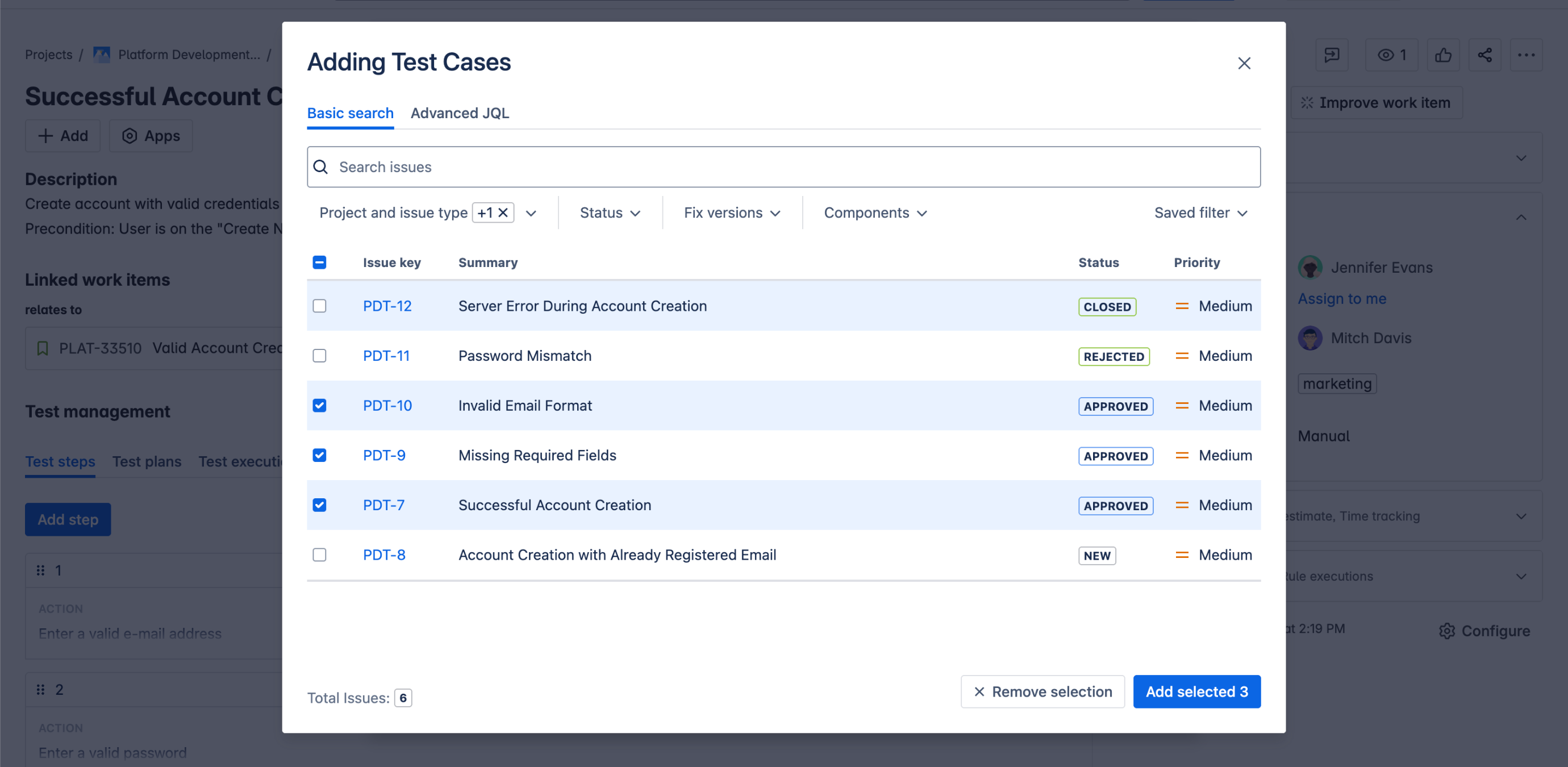Image resolution: width=1568 pixels, height=767 pixels.
Task: Open the PDT-9 issue link
Action: [x=384, y=456]
